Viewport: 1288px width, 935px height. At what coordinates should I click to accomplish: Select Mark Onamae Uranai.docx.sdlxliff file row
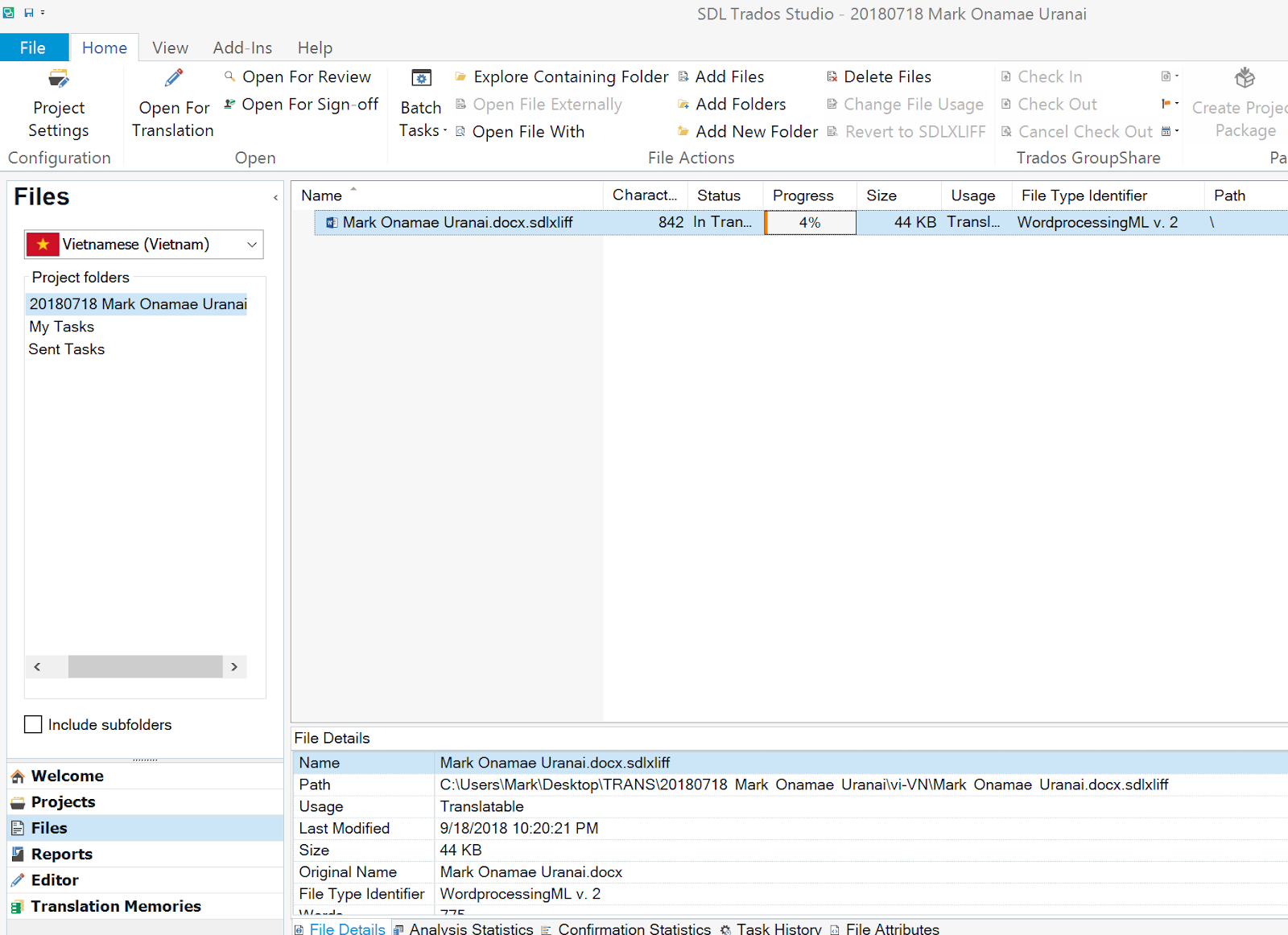point(801,223)
